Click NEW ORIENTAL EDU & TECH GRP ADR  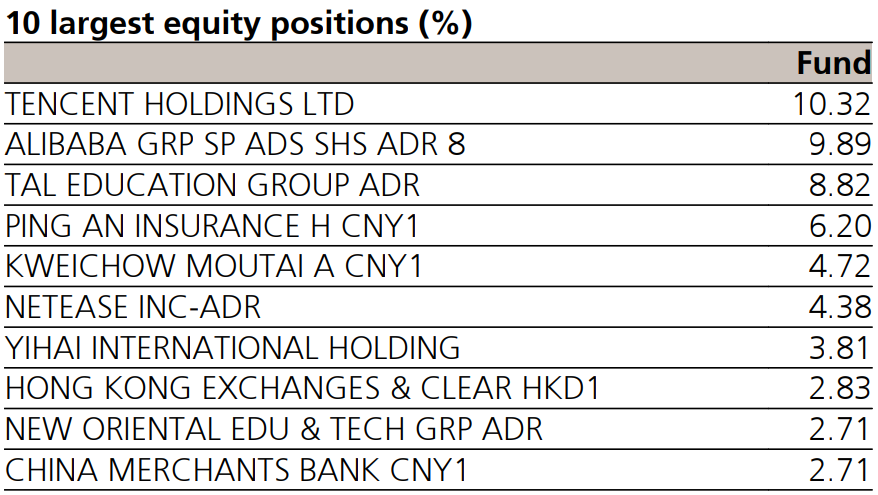click(x=274, y=429)
